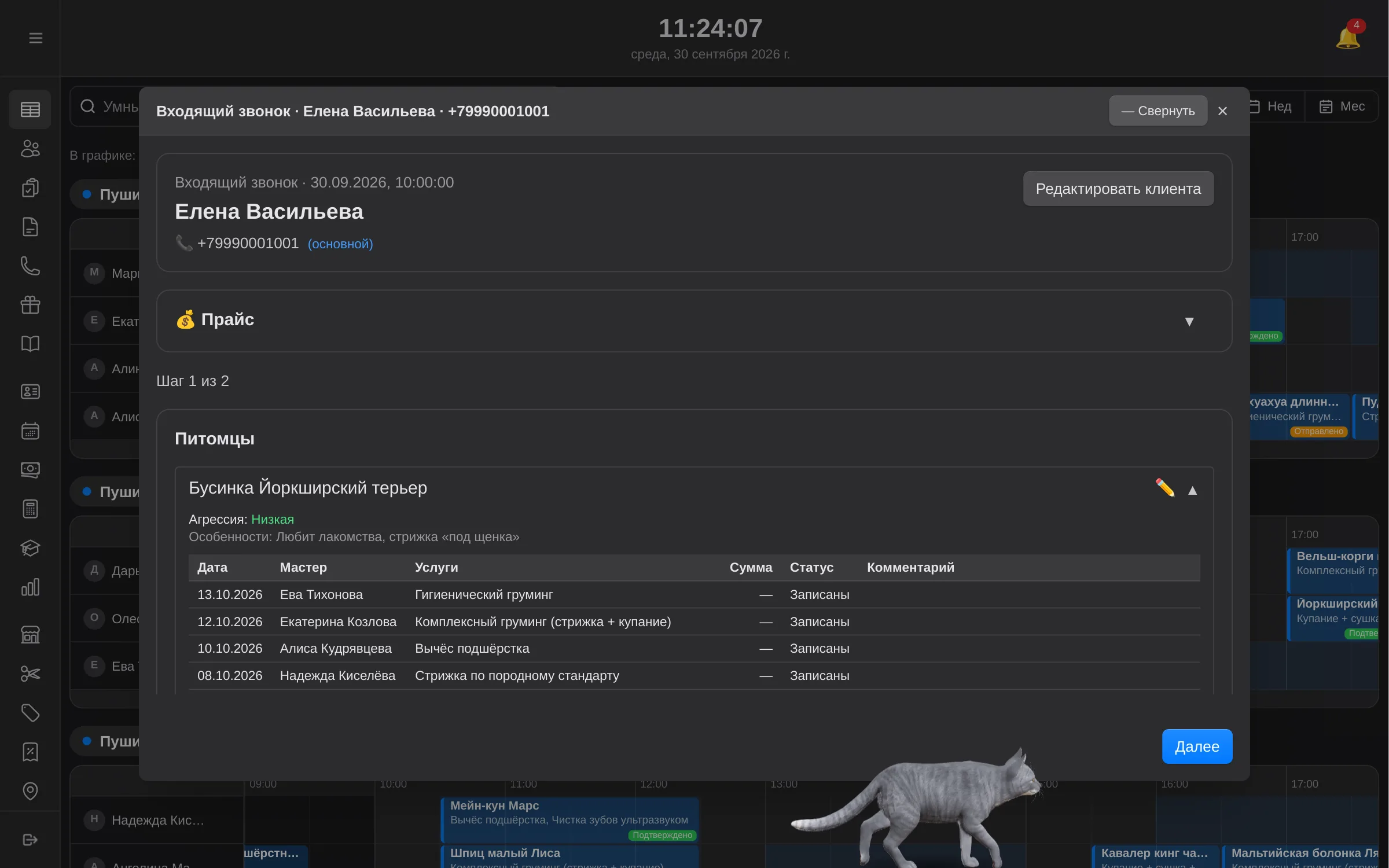Click the client name Елена Васильева heading
Image resolution: width=1389 pixels, height=868 pixels.
click(x=269, y=212)
